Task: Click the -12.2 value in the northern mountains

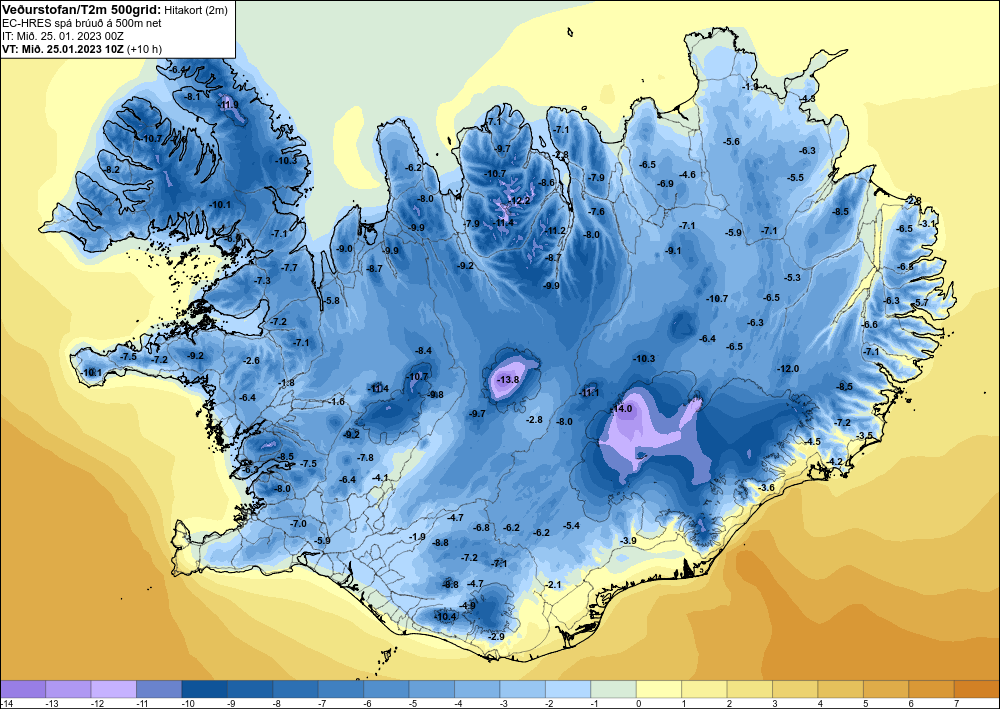Action: click(x=520, y=200)
